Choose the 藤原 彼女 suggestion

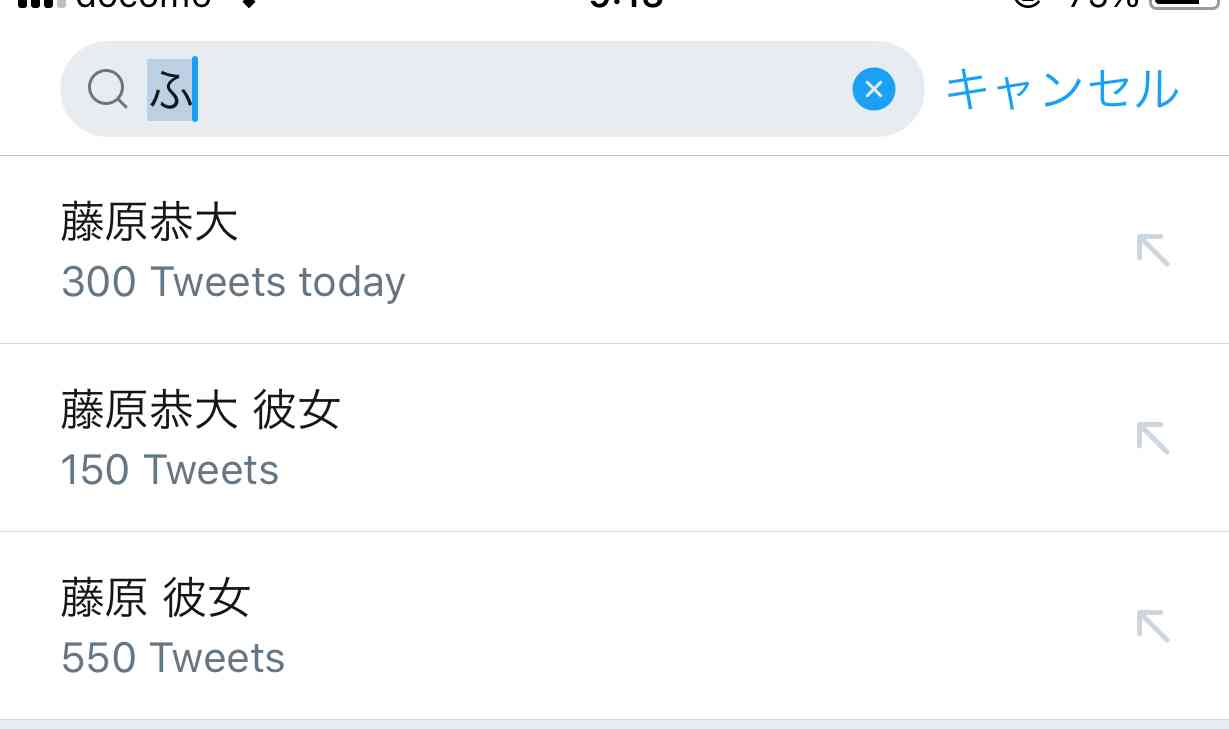point(614,626)
